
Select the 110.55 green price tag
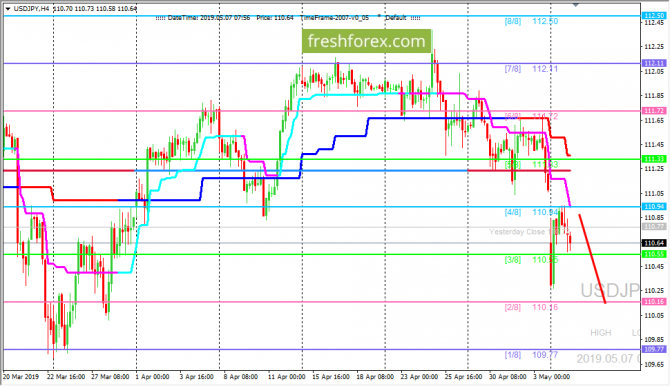pyautogui.click(x=654, y=254)
